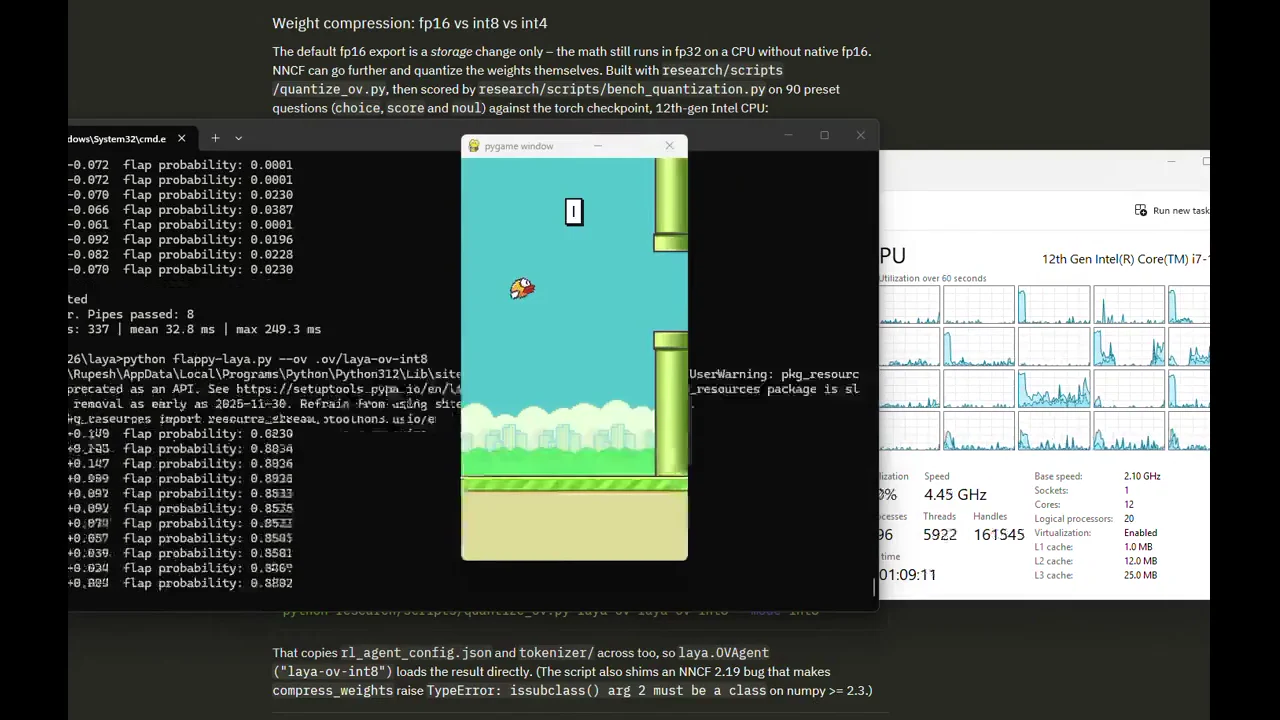Close the pygame window
This screenshot has height=720, width=1280.
669,146
